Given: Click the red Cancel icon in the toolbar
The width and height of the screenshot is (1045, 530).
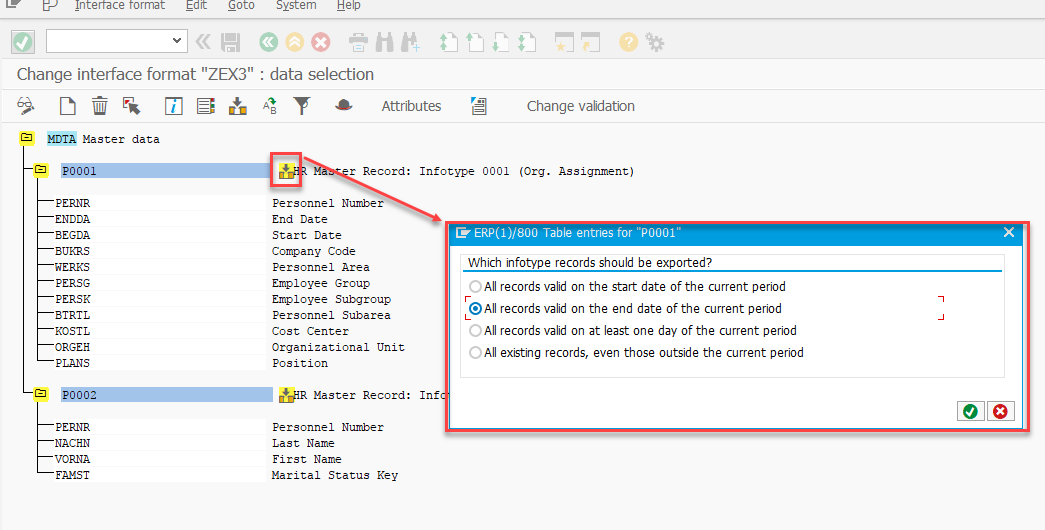Looking at the screenshot, I should 321,43.
